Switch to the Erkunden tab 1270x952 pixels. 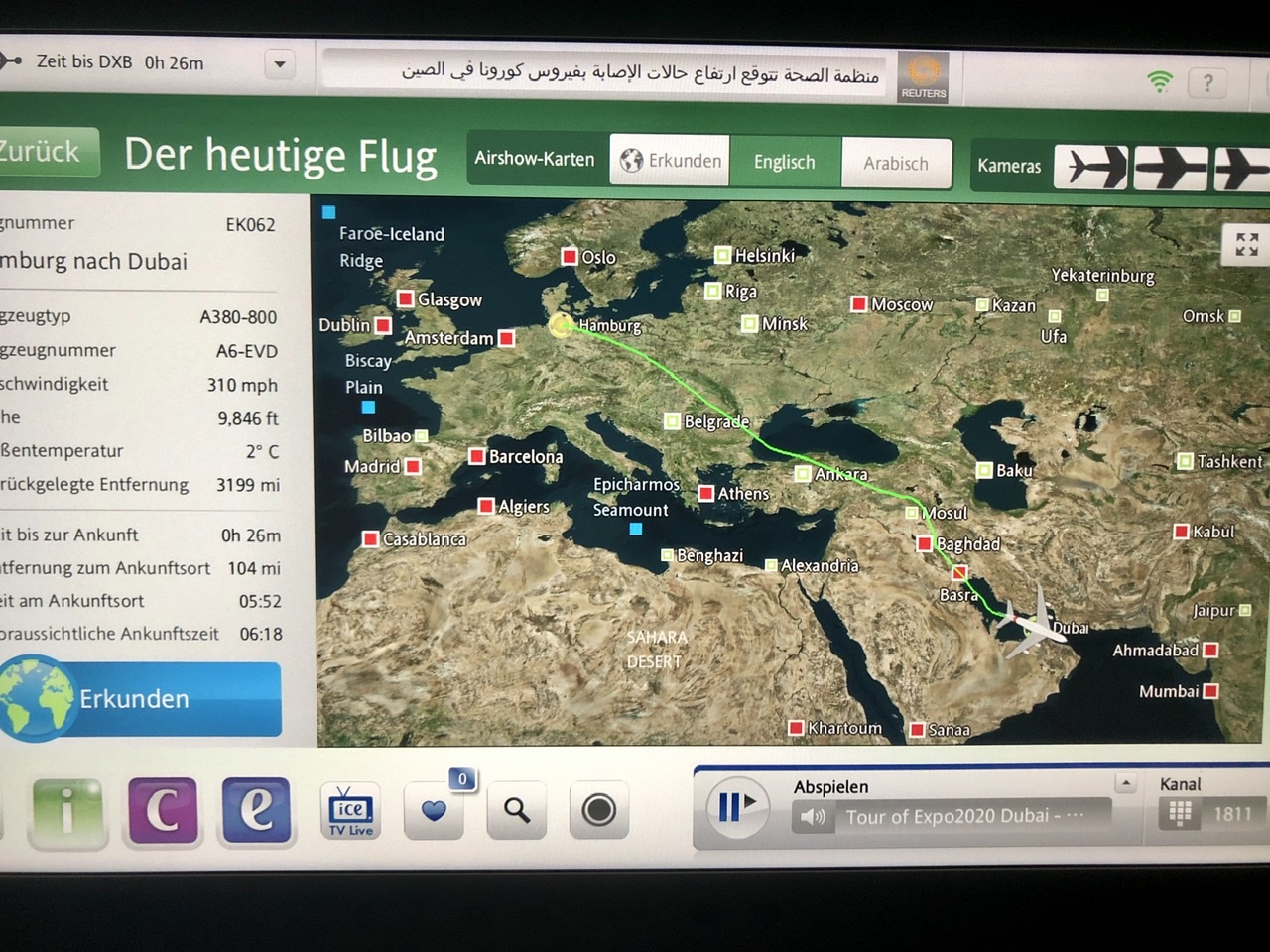670,161
